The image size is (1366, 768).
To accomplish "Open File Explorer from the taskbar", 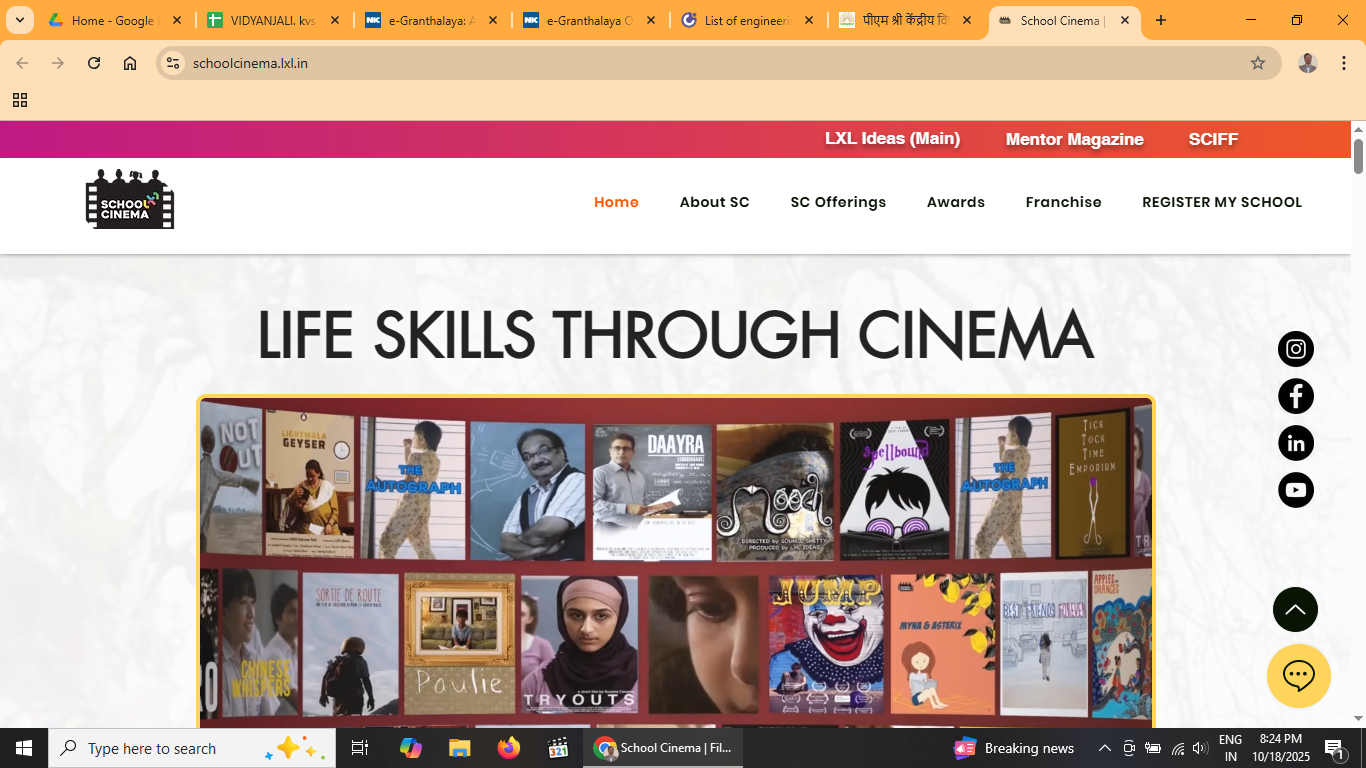I will [x=459, y=748].
